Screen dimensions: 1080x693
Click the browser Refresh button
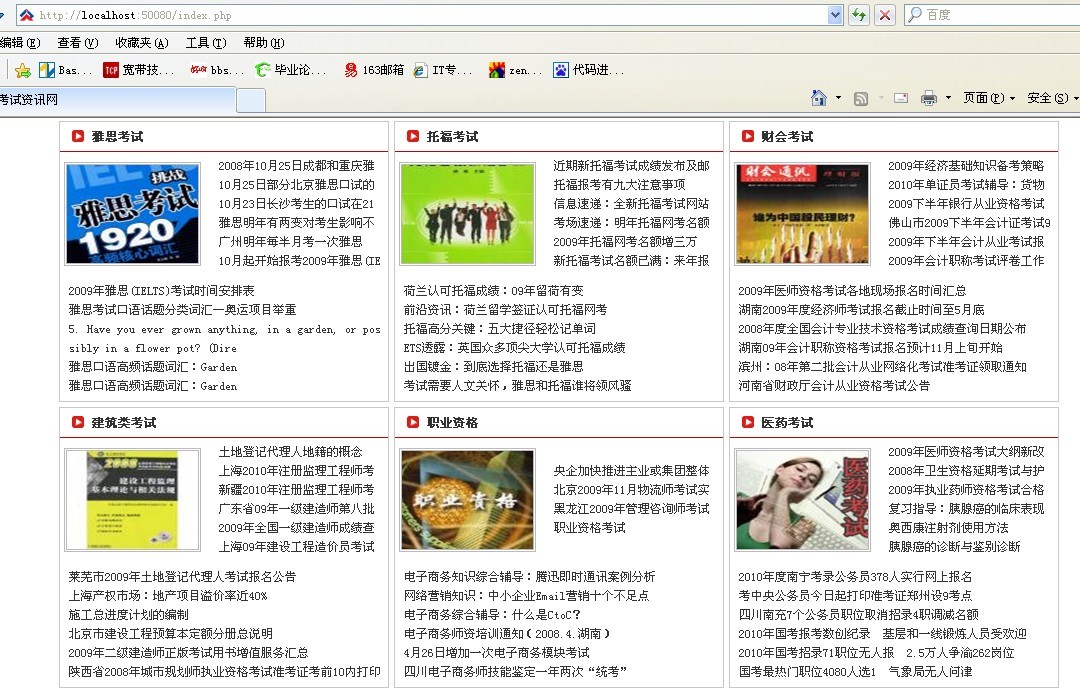[x=859, y=15]
